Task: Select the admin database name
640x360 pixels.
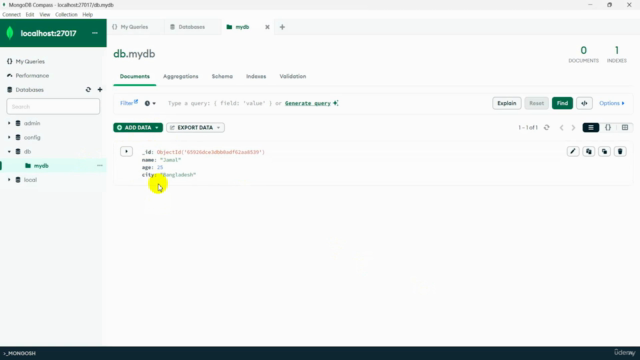Action: 32,123
